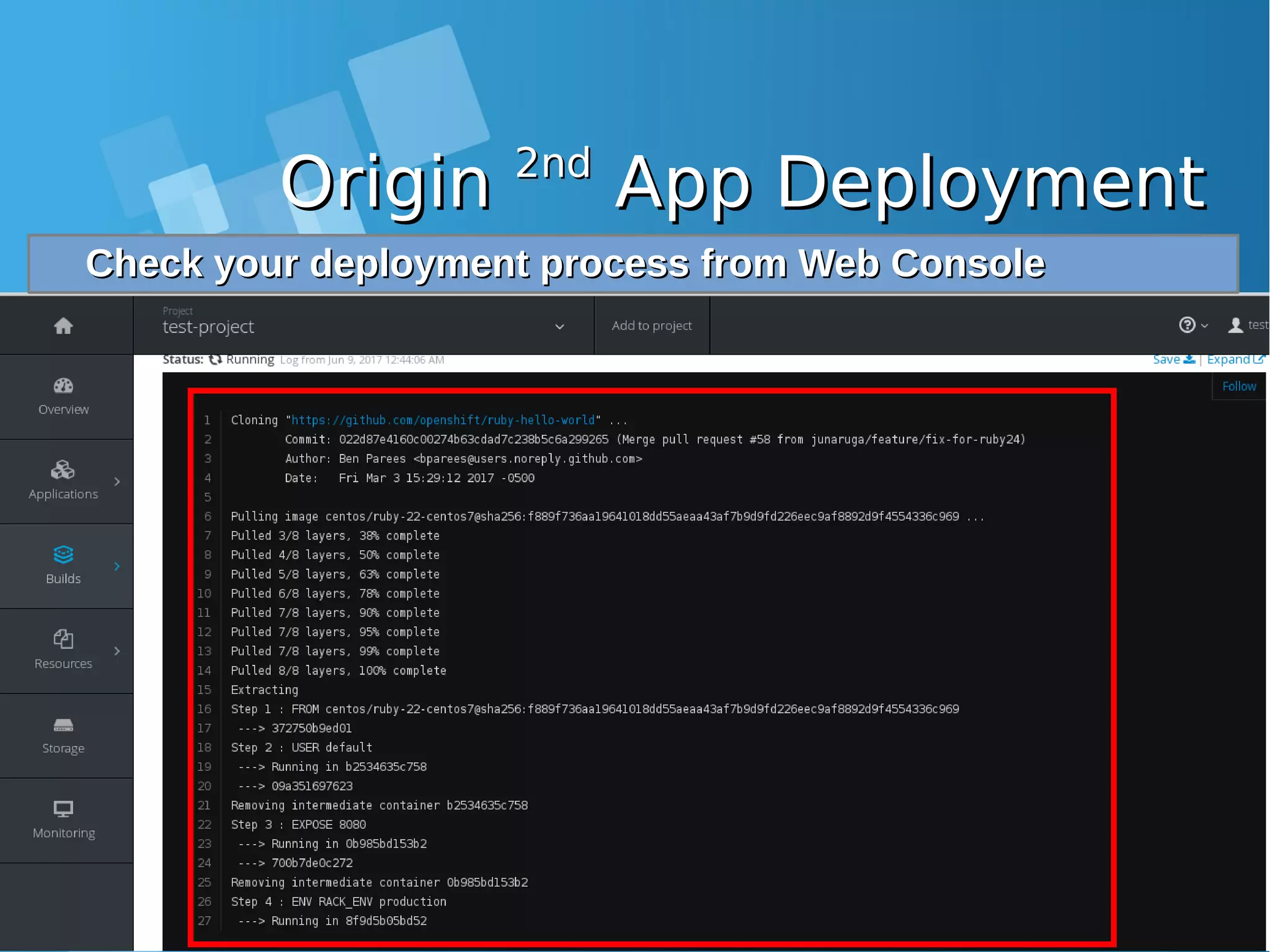
Task: Click the Follow log button
Action: [x=1238, y=386]
